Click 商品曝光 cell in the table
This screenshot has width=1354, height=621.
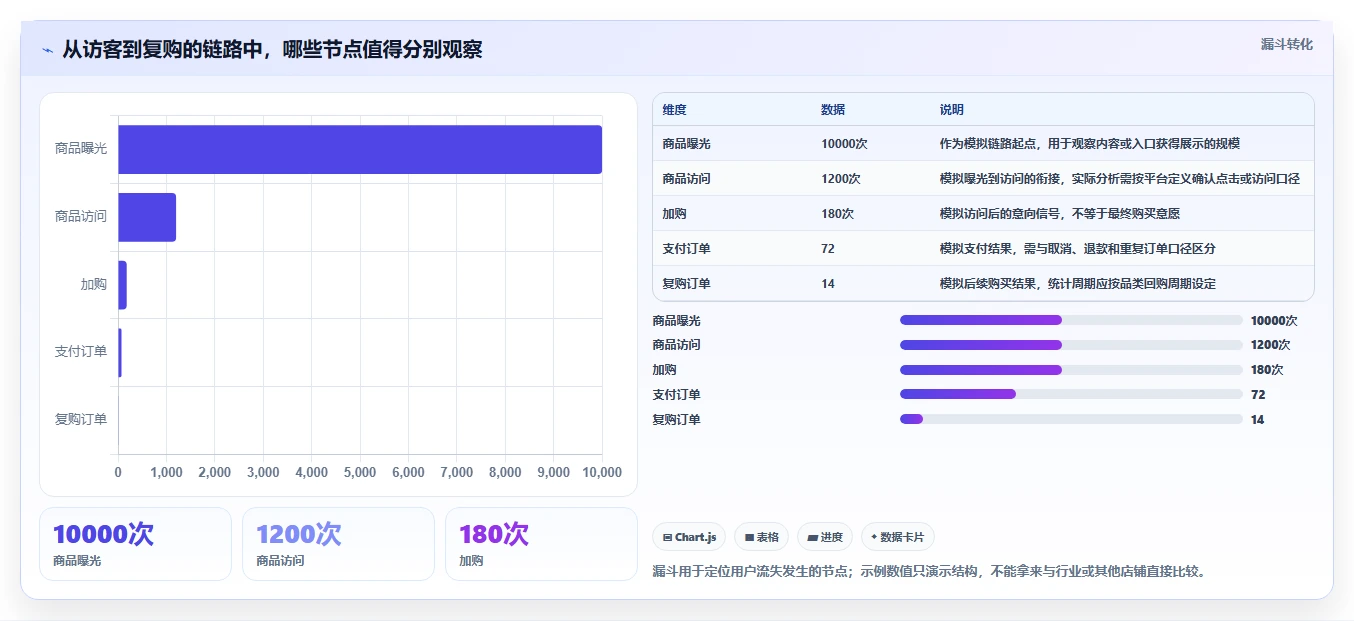point(686,144)
